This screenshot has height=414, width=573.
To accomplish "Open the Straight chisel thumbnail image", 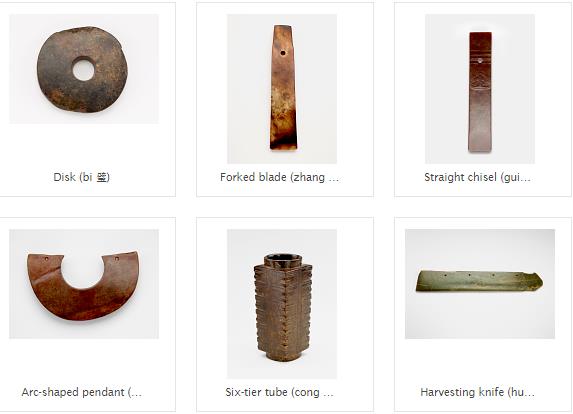I will point(480,89).
